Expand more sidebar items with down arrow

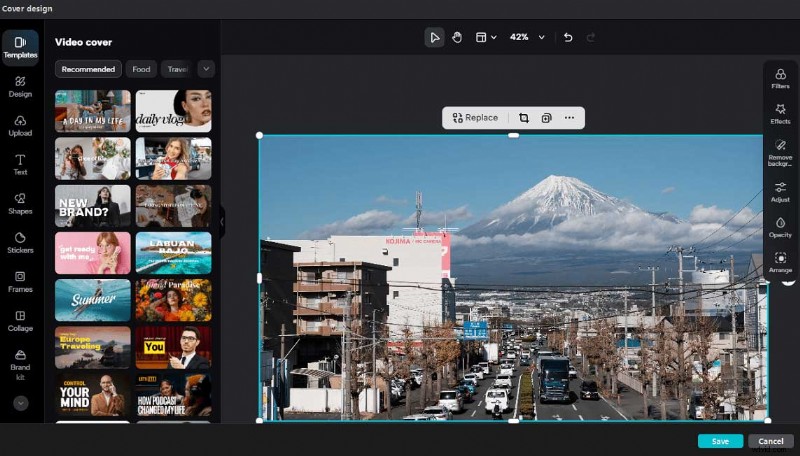pyautogui.click(x=20, y=403)
